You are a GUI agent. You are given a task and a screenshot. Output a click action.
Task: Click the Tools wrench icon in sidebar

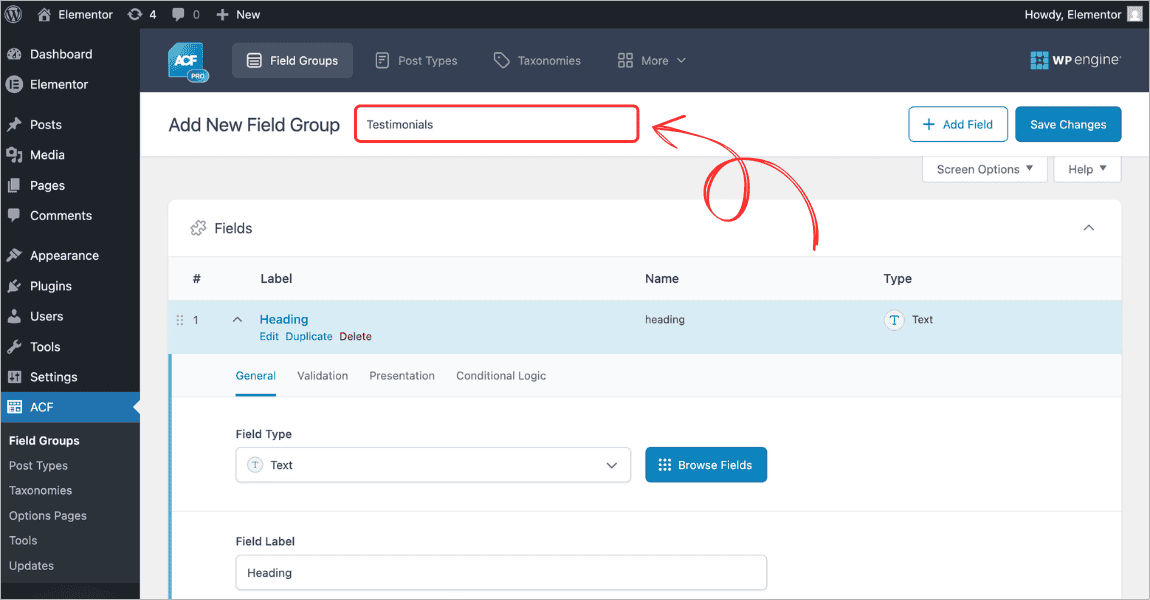pyautogui.click(x=14, y=347)
